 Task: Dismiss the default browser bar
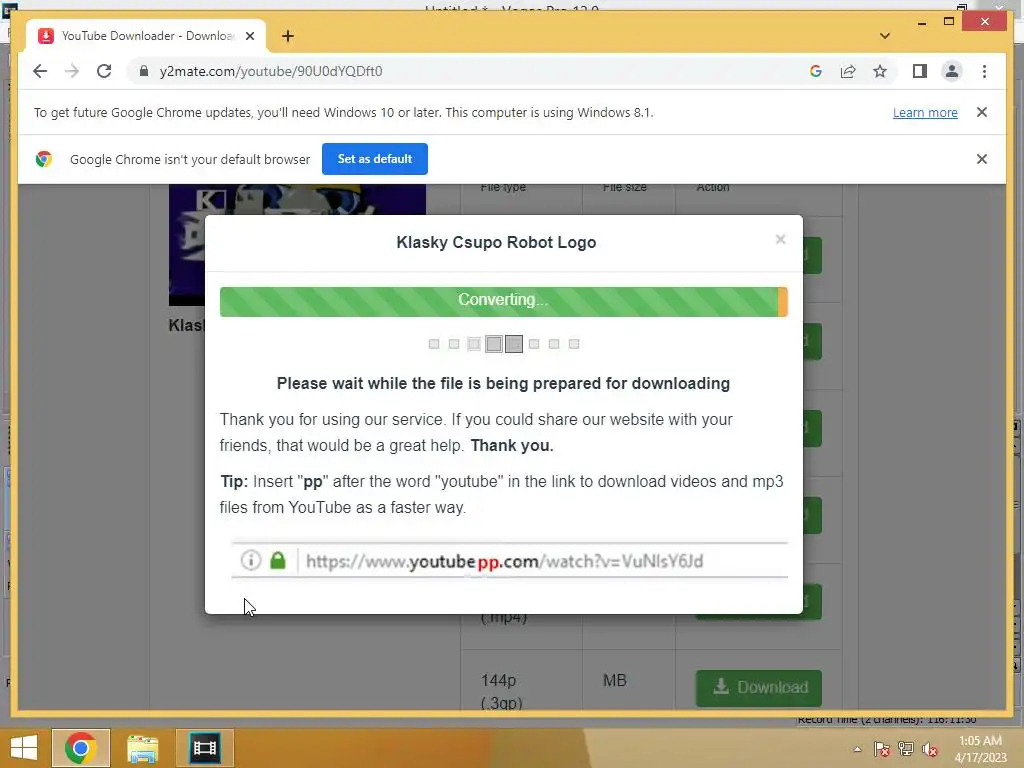click(982, 159)
